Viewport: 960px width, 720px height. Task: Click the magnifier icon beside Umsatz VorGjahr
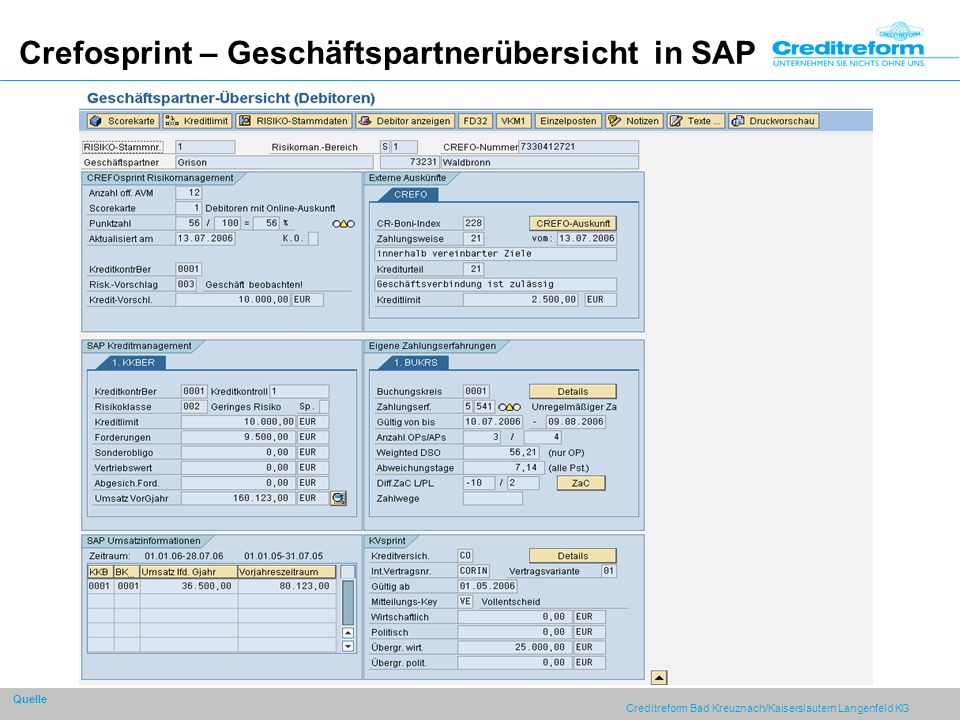pyautogui.click(x=339, y=498)
